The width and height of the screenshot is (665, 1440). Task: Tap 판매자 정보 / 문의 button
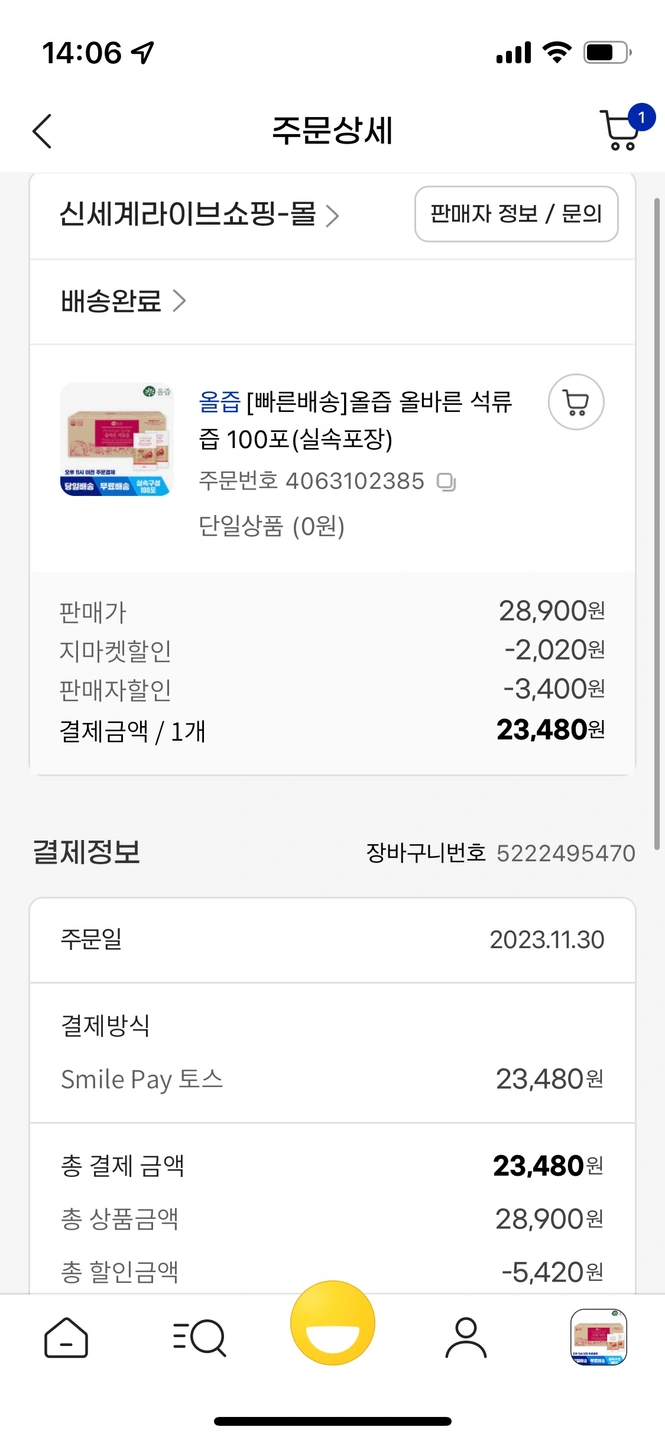click(x=516, y=214)
